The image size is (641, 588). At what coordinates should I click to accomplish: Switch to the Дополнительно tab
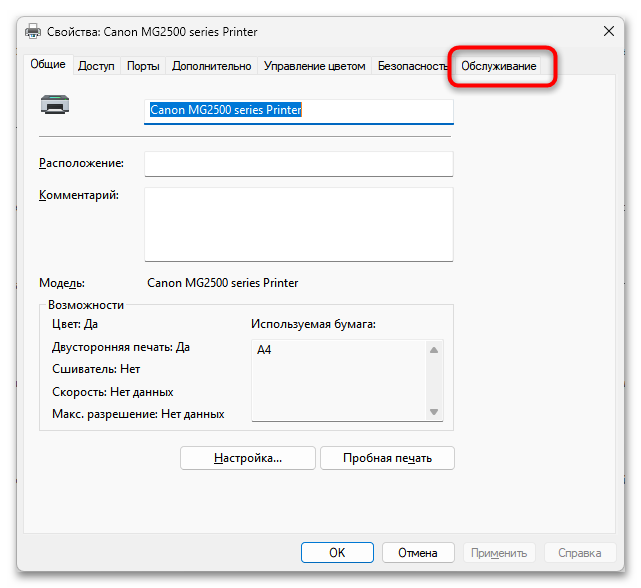coord(211,66)
